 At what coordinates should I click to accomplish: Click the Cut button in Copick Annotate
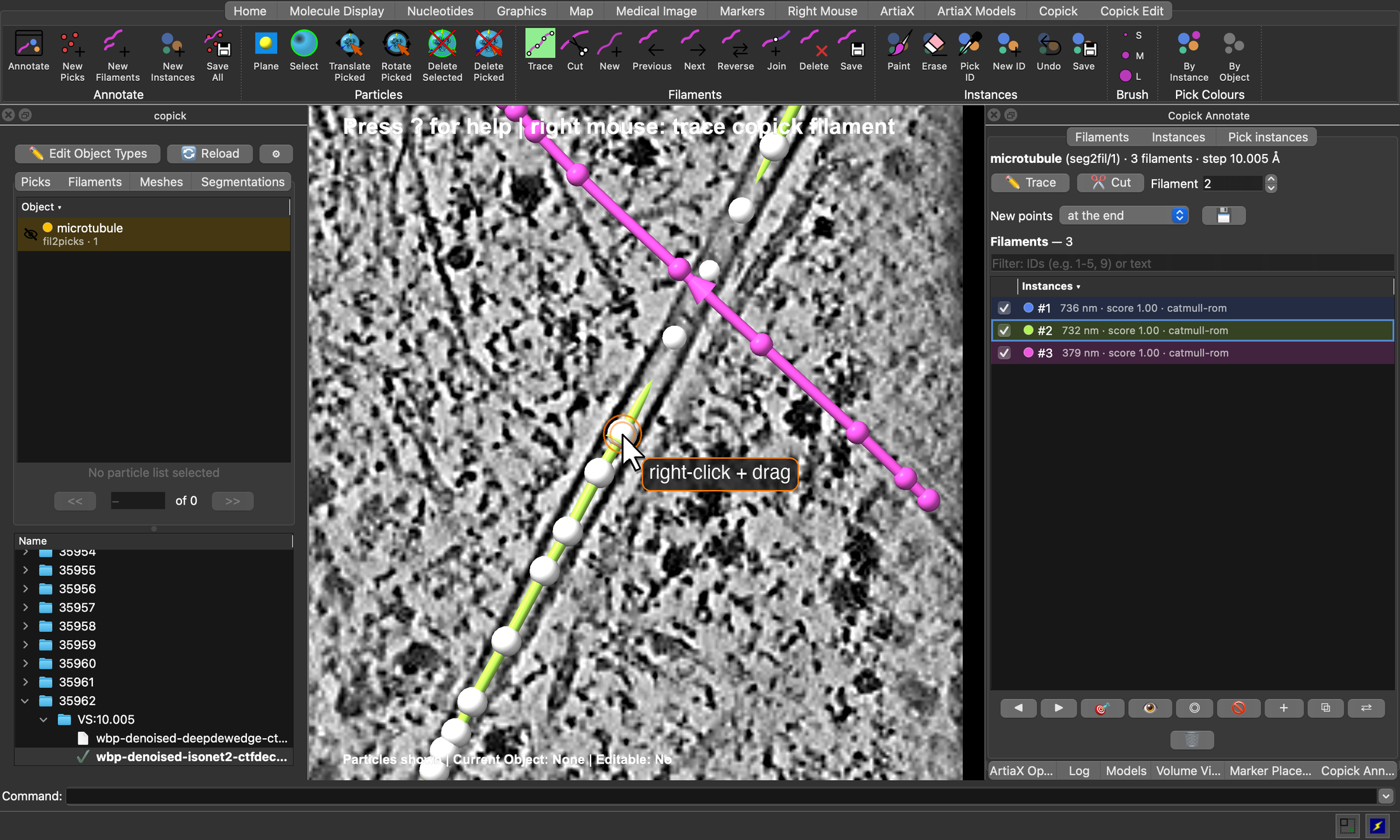[1110, 183]
